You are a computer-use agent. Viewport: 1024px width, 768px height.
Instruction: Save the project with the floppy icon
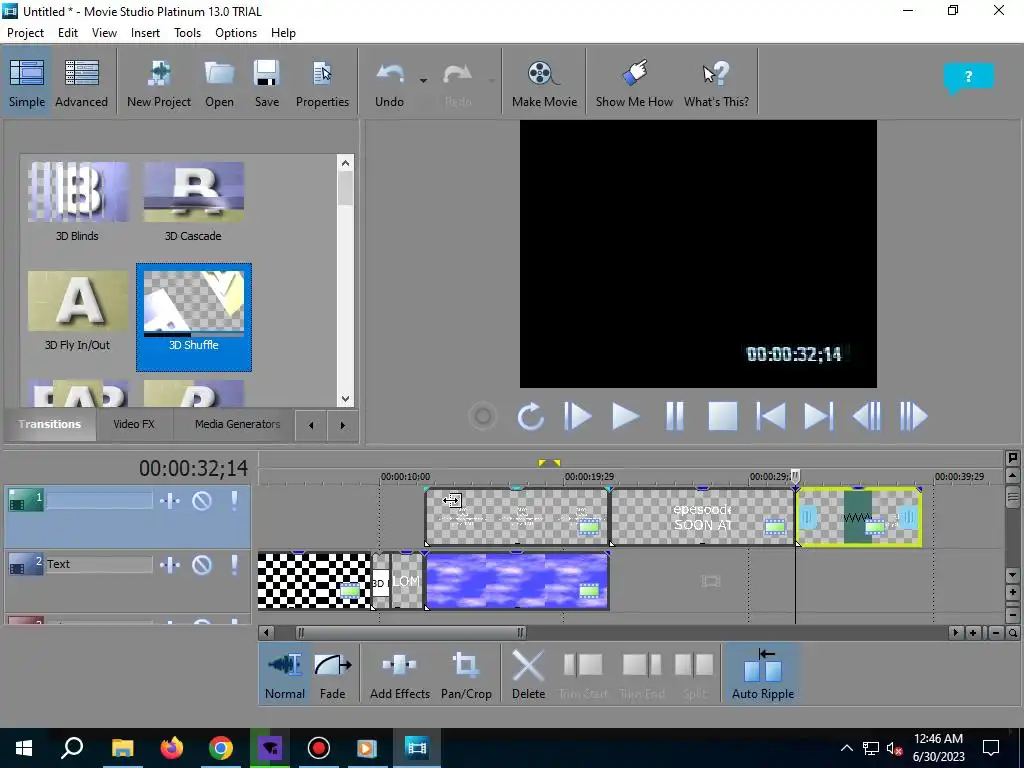[266, 82]
